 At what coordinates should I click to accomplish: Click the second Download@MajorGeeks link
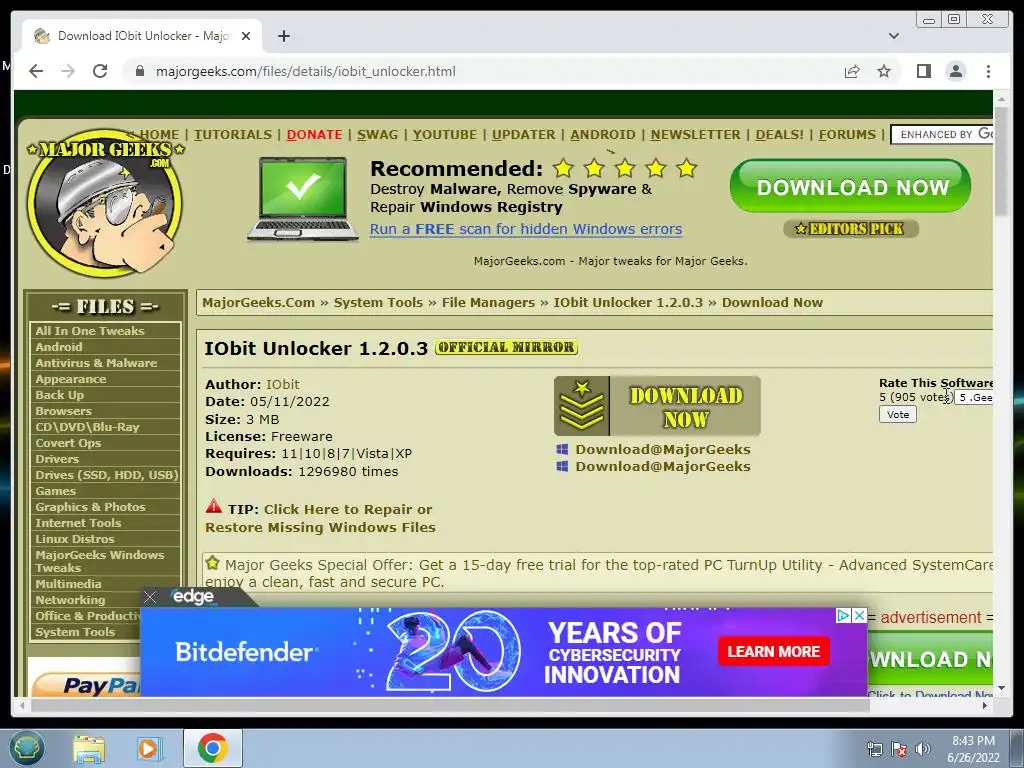point(662,466)
